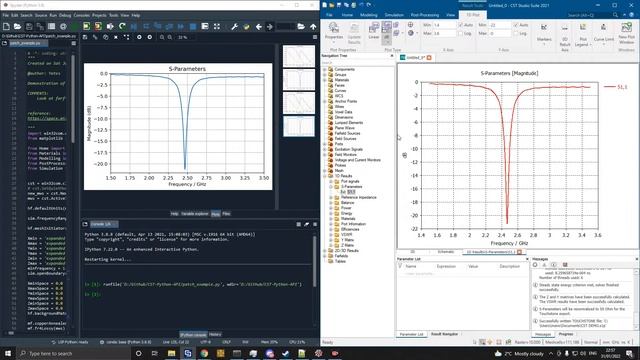Click New file icon in Spyder toolbar
Image resolution: width=640 pixels, height=360 pixels.
6,27
